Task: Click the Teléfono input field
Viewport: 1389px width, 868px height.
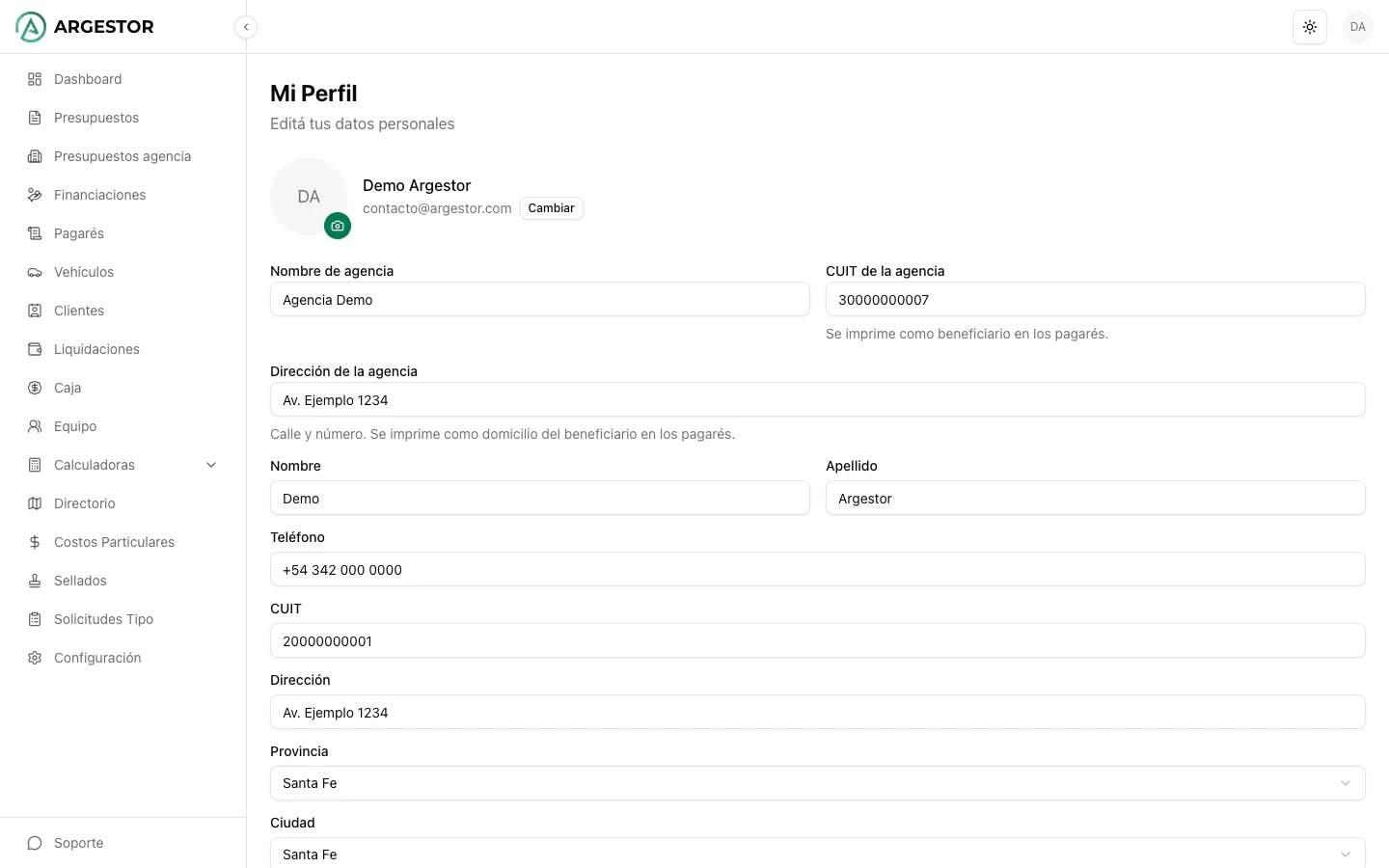Action: tap(818, 569)
